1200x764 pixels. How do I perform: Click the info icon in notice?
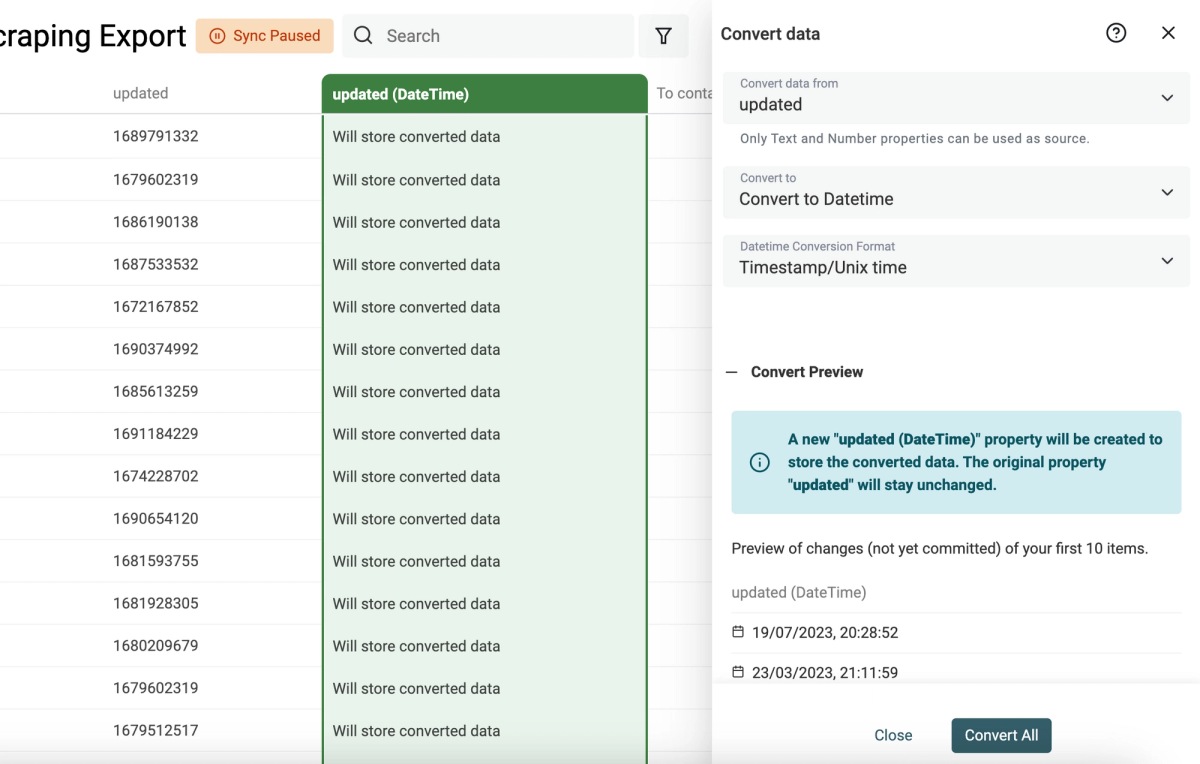click(x=760, y=462)
